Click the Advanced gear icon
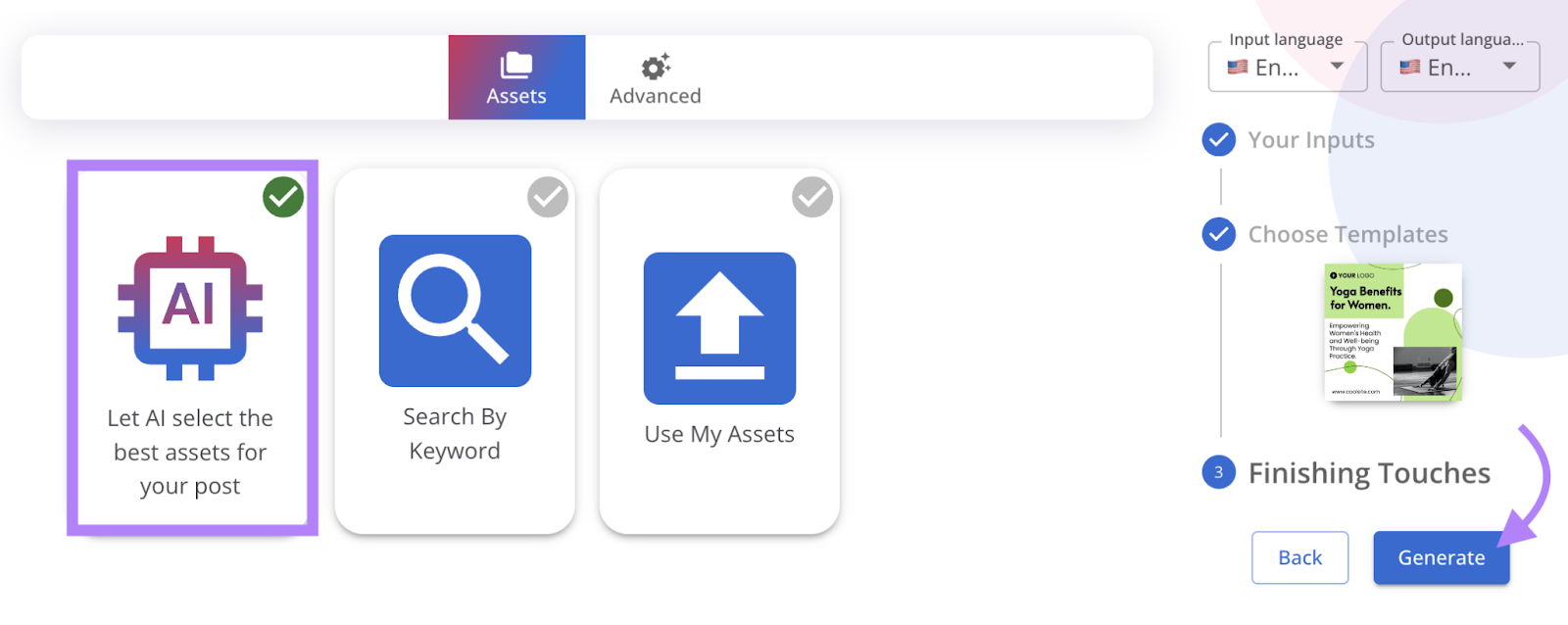This screenshot has width=1568, height=625. [656, 66]
